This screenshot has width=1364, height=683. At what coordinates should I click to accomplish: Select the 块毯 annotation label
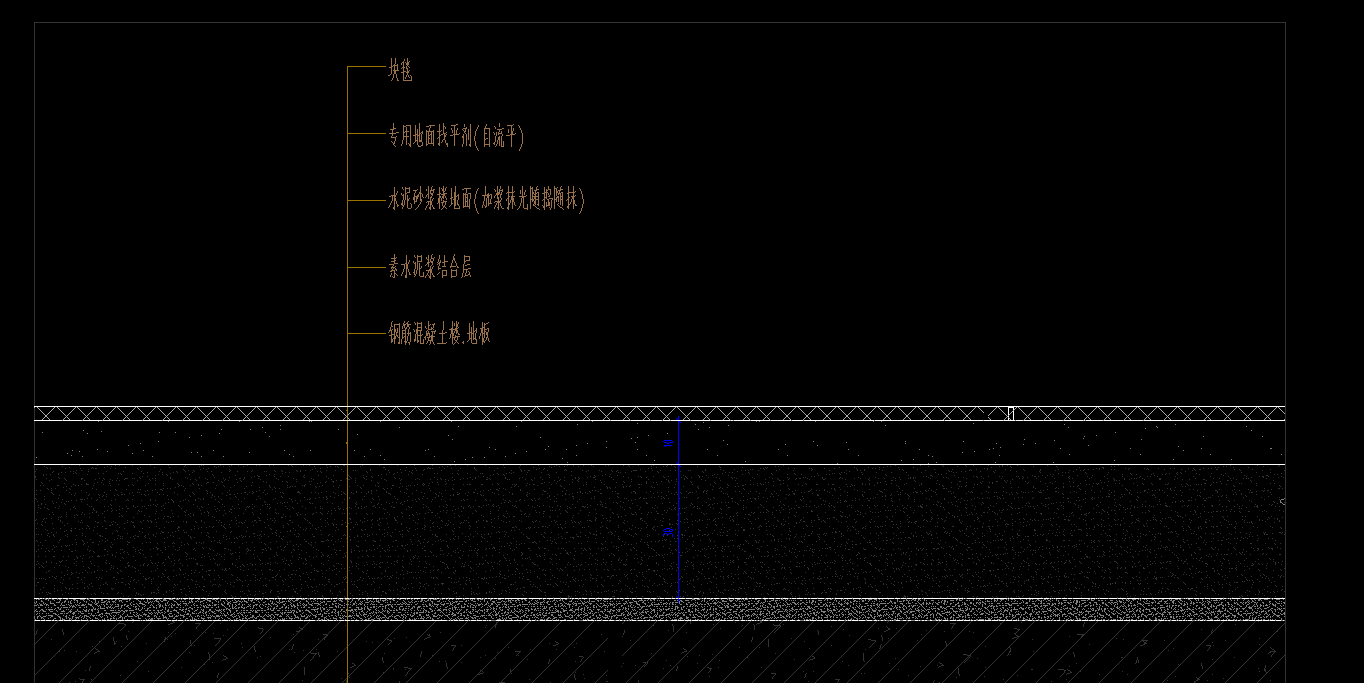tap(400, 70)
